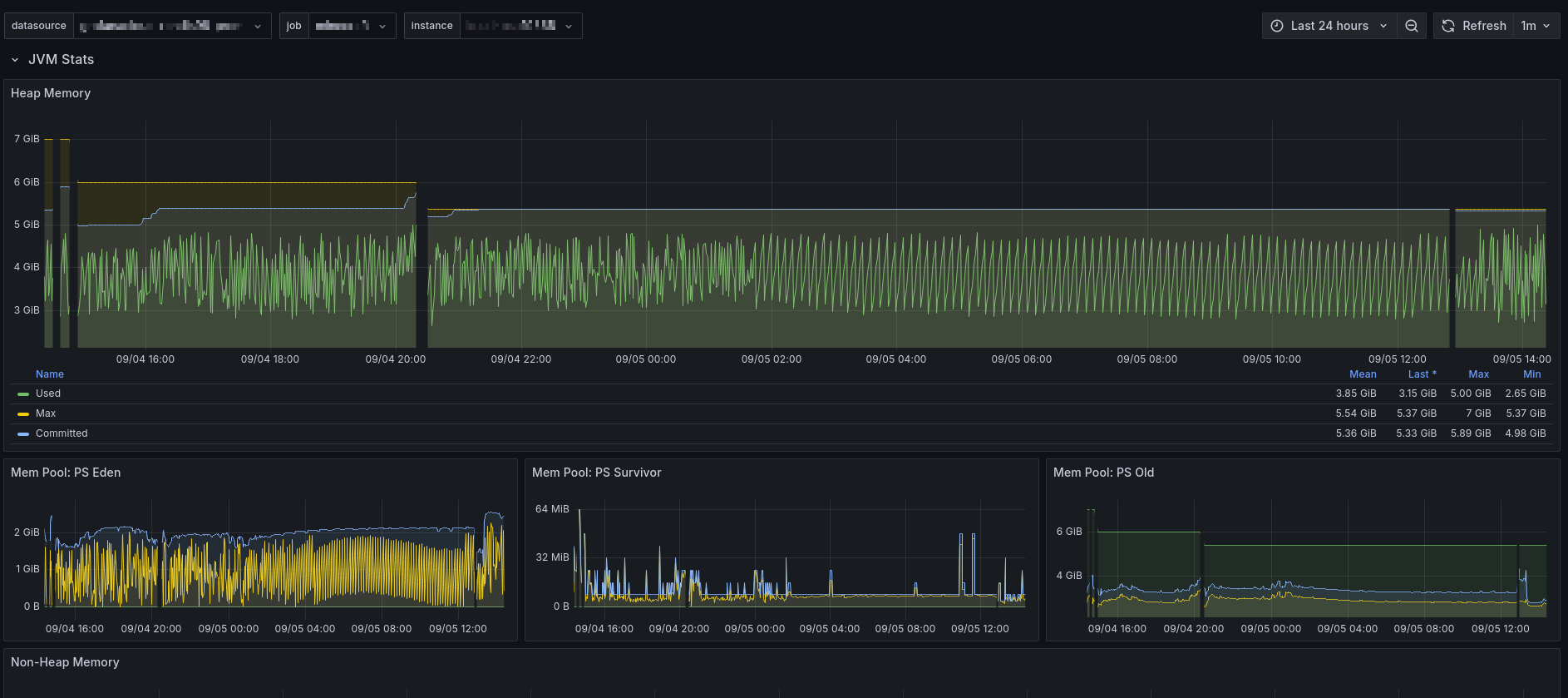Screen dimensions: 1568x698
Task: Toggle the Max series in legend
Action: (x=46, y=413)
